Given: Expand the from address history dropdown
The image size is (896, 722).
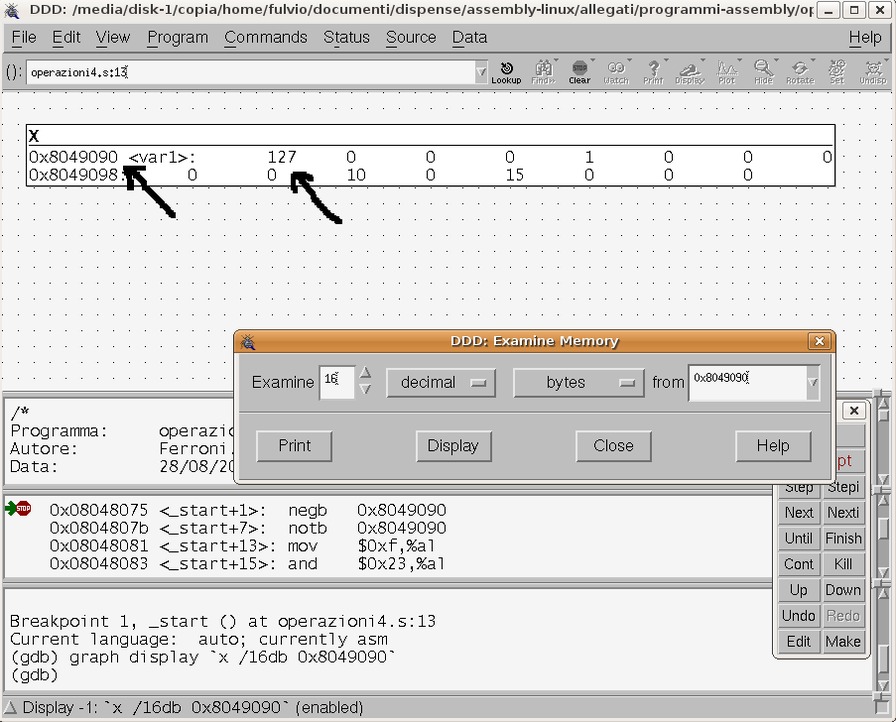Looking at the screenshot, I should 813,383.
